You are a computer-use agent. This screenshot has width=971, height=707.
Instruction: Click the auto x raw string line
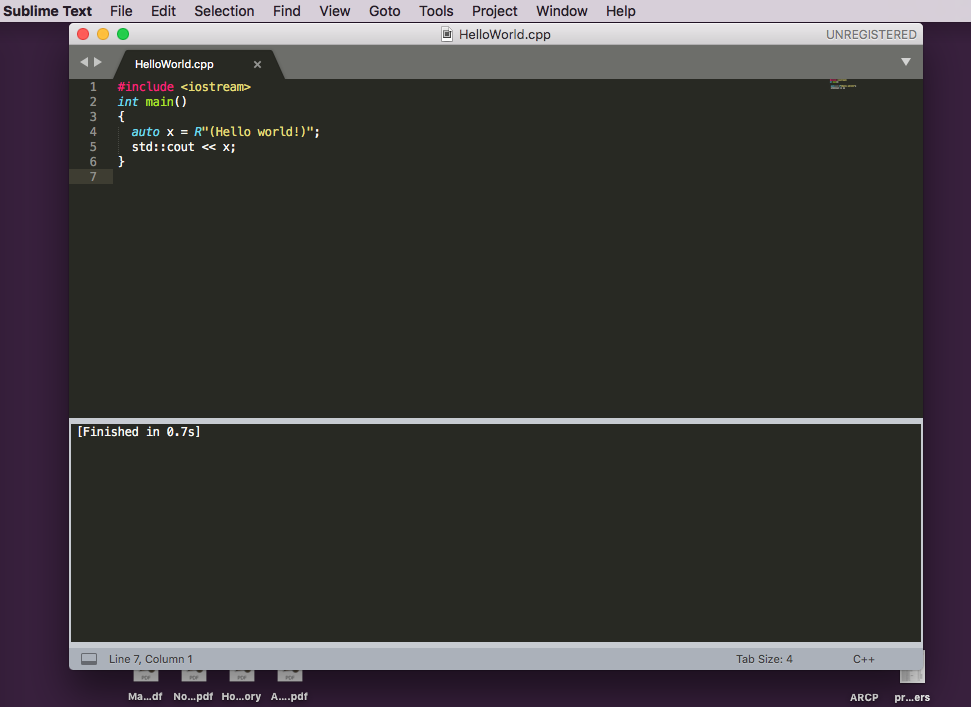tap(225, 132)
